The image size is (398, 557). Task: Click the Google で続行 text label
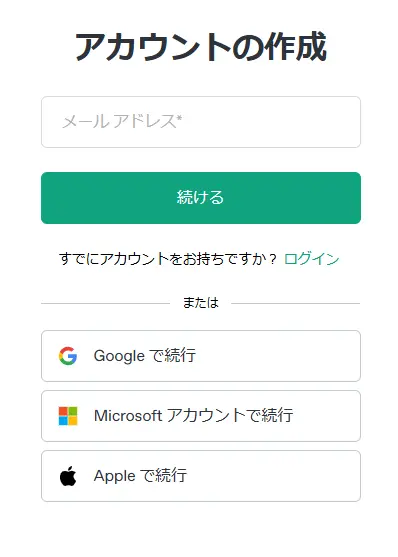(145, 356)
